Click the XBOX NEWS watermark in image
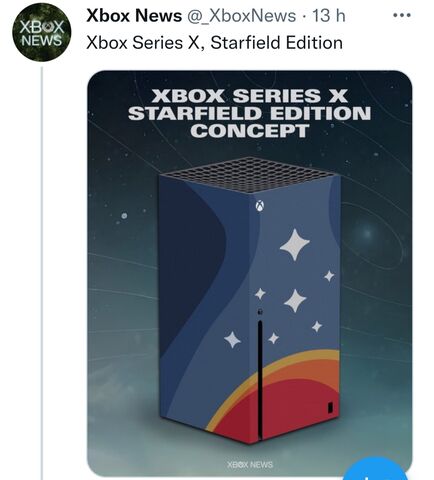 250,464
